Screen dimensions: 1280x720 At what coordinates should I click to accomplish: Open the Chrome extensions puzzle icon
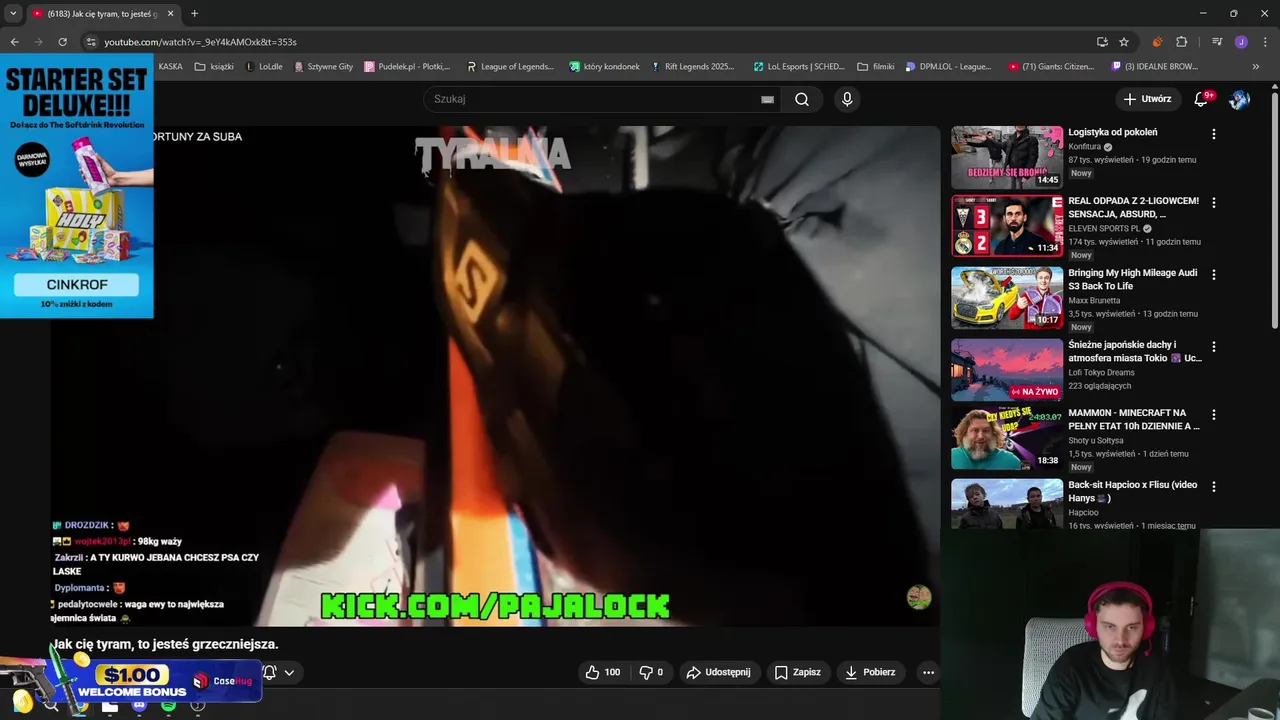pyautogui.click(x=1181, y=42)
